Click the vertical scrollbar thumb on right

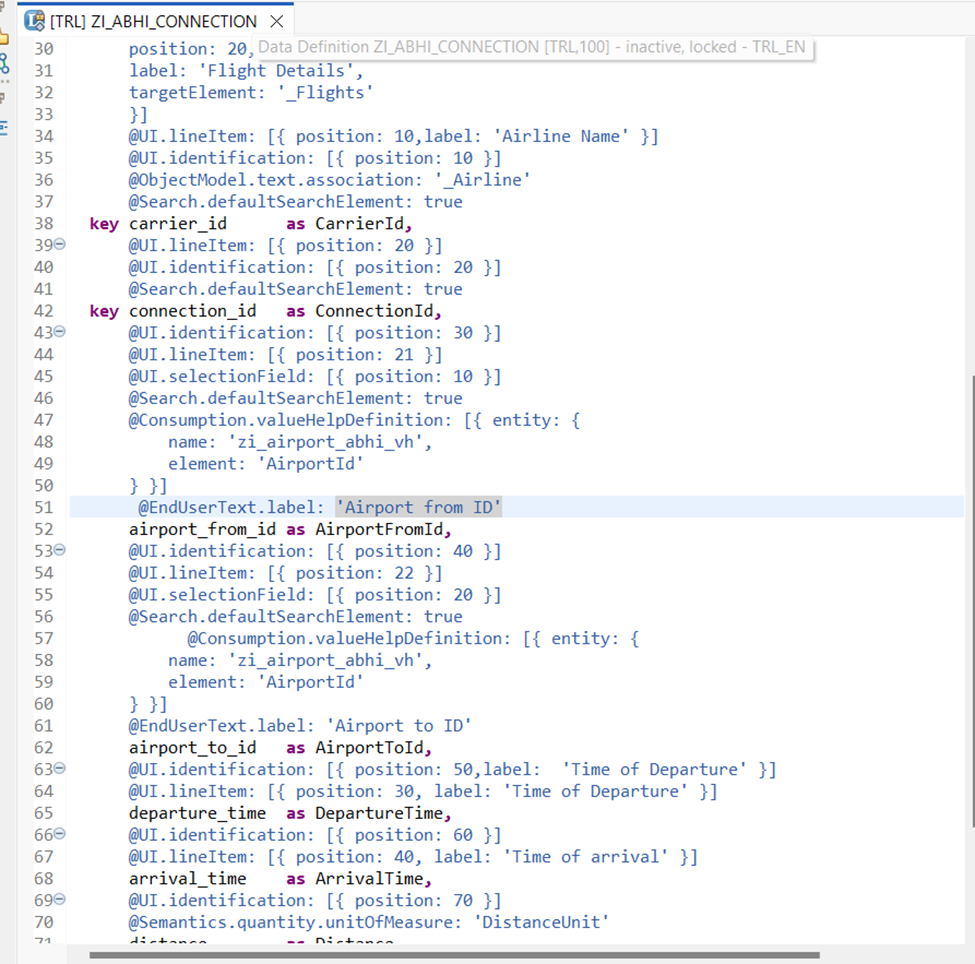970,600
